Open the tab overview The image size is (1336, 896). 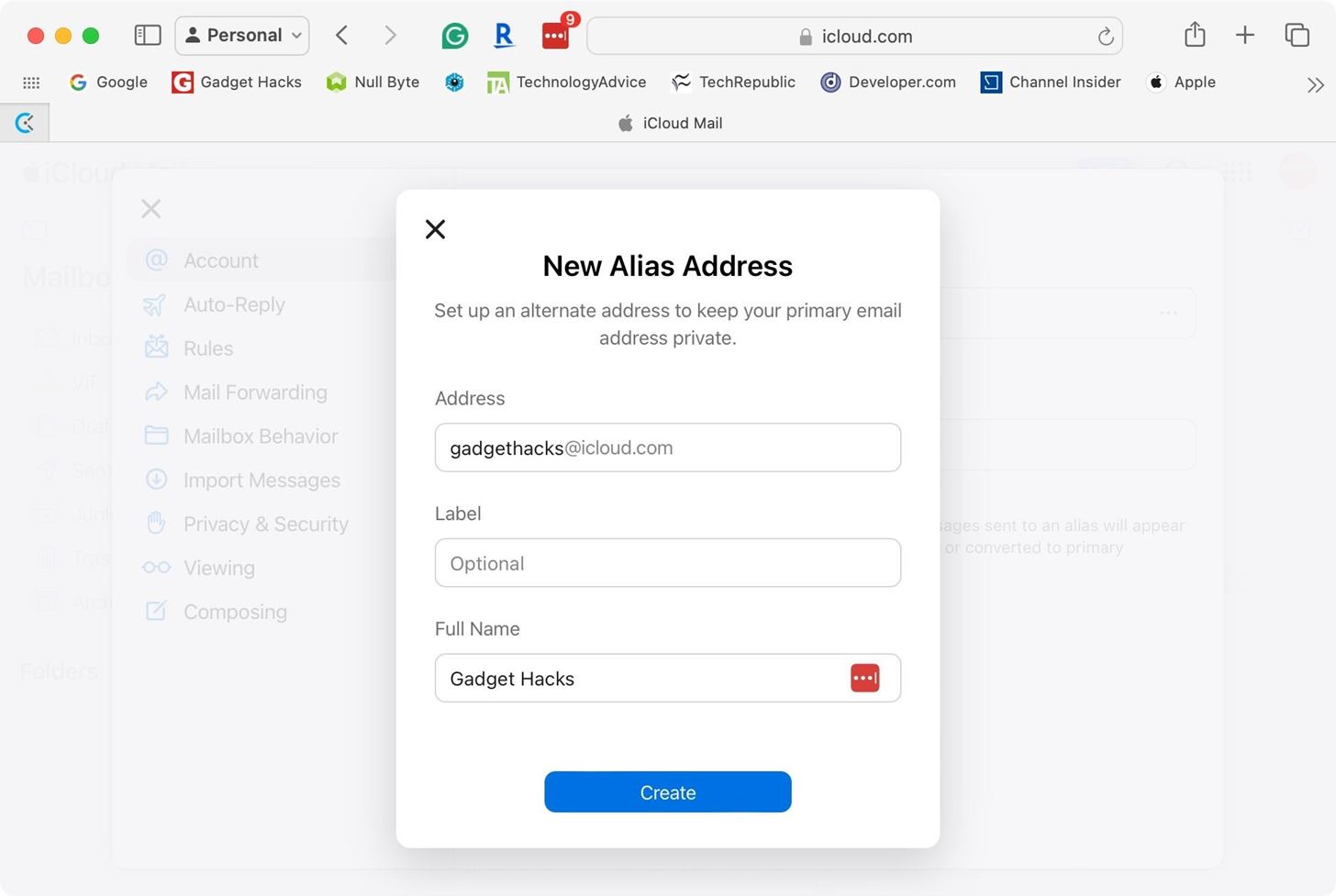(1297, 35)
